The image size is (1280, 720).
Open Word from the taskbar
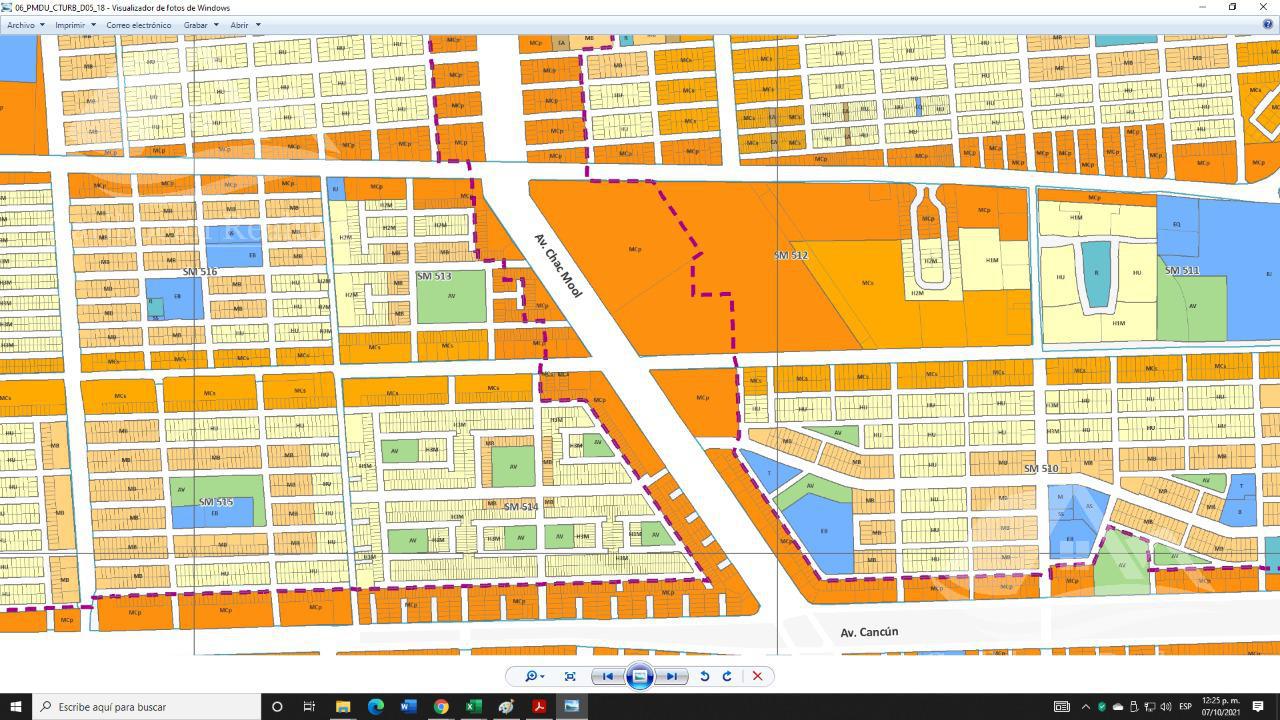(x=408, y=707)
